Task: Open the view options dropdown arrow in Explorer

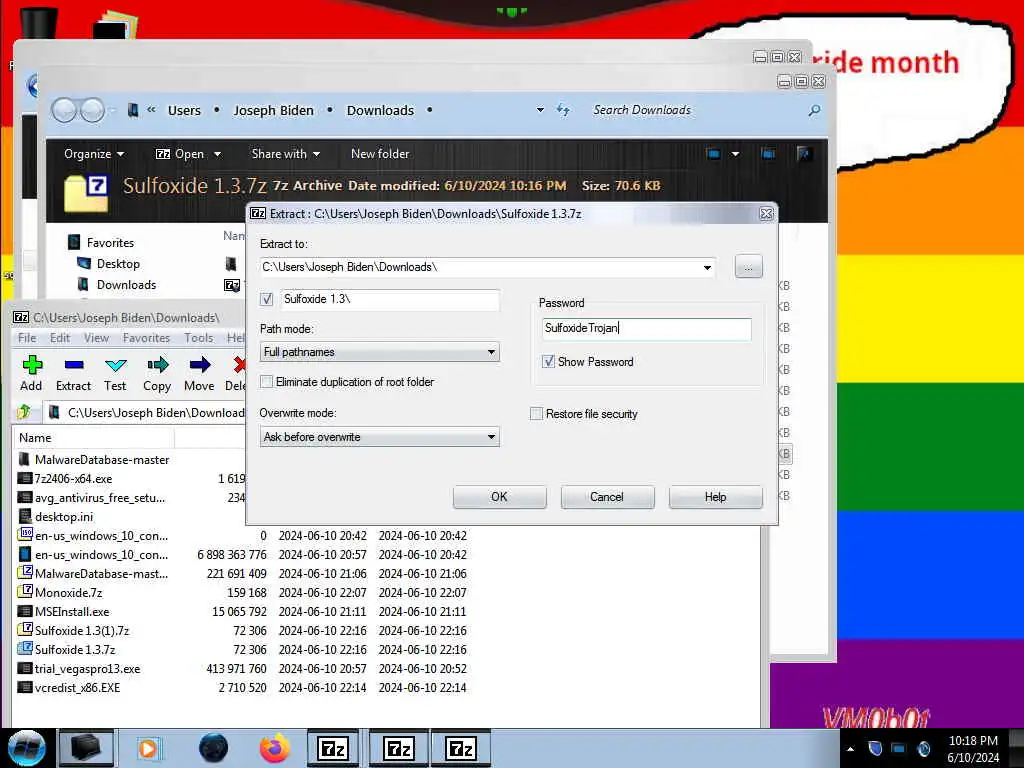Action: (735, 154)
